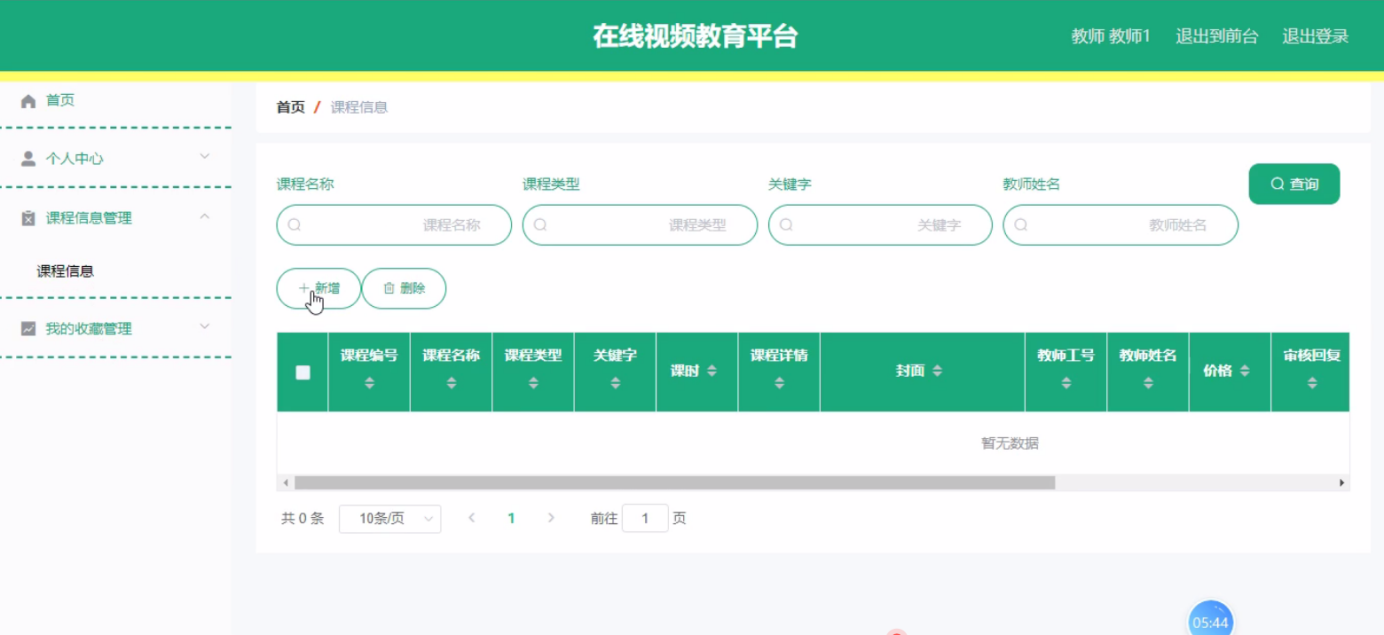Screen dimensions: 1384x635
Task: Collapse the 课程信息管理 menu chevron
Action: pos(204,216)
